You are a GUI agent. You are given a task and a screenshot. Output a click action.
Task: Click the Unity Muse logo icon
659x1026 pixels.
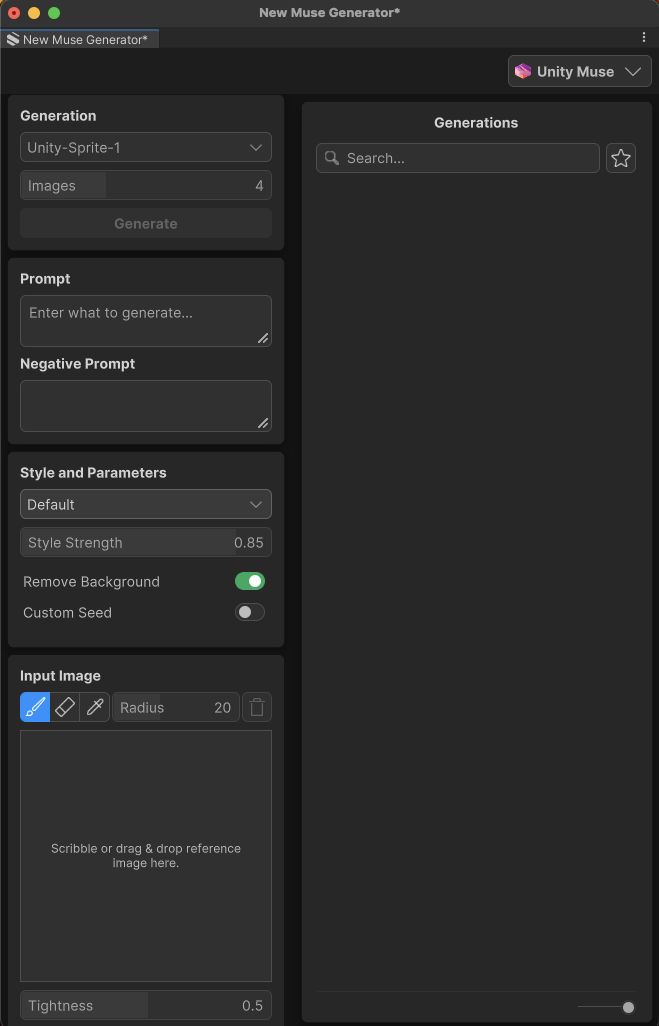pyautogui.click(x=523, y=72)
